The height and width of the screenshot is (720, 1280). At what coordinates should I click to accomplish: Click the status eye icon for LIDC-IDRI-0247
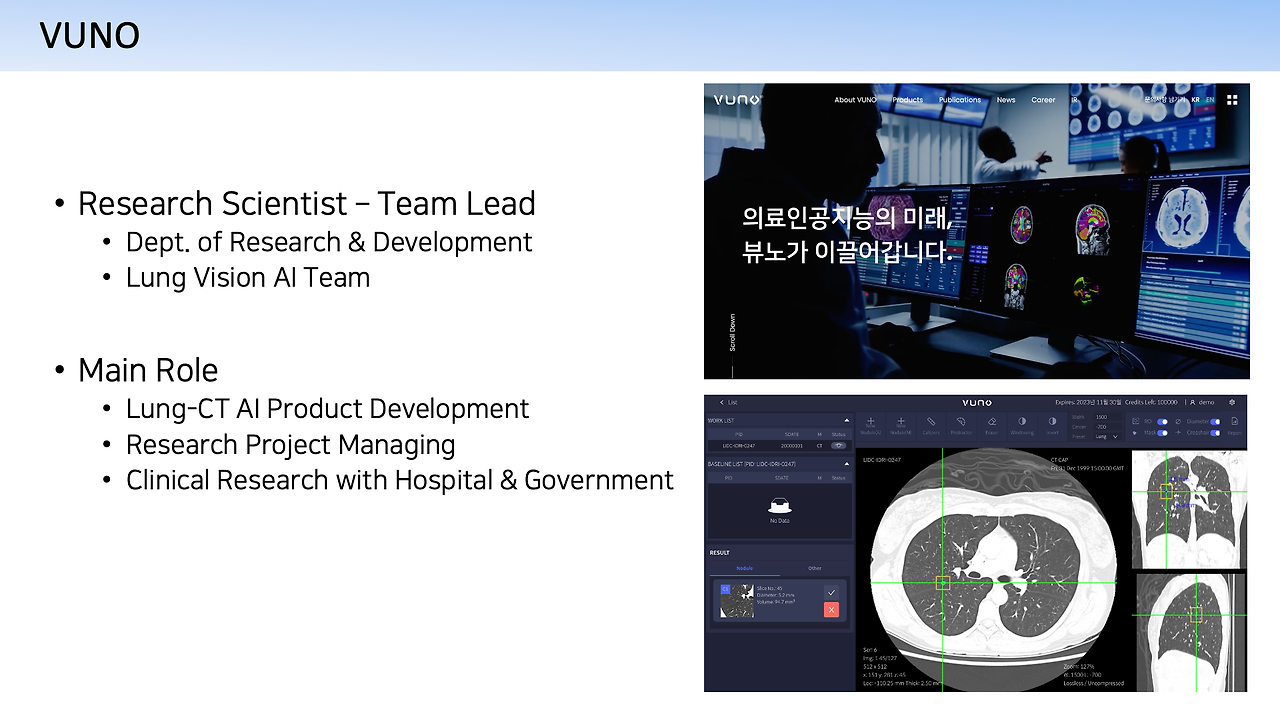(x=838, y=445)
